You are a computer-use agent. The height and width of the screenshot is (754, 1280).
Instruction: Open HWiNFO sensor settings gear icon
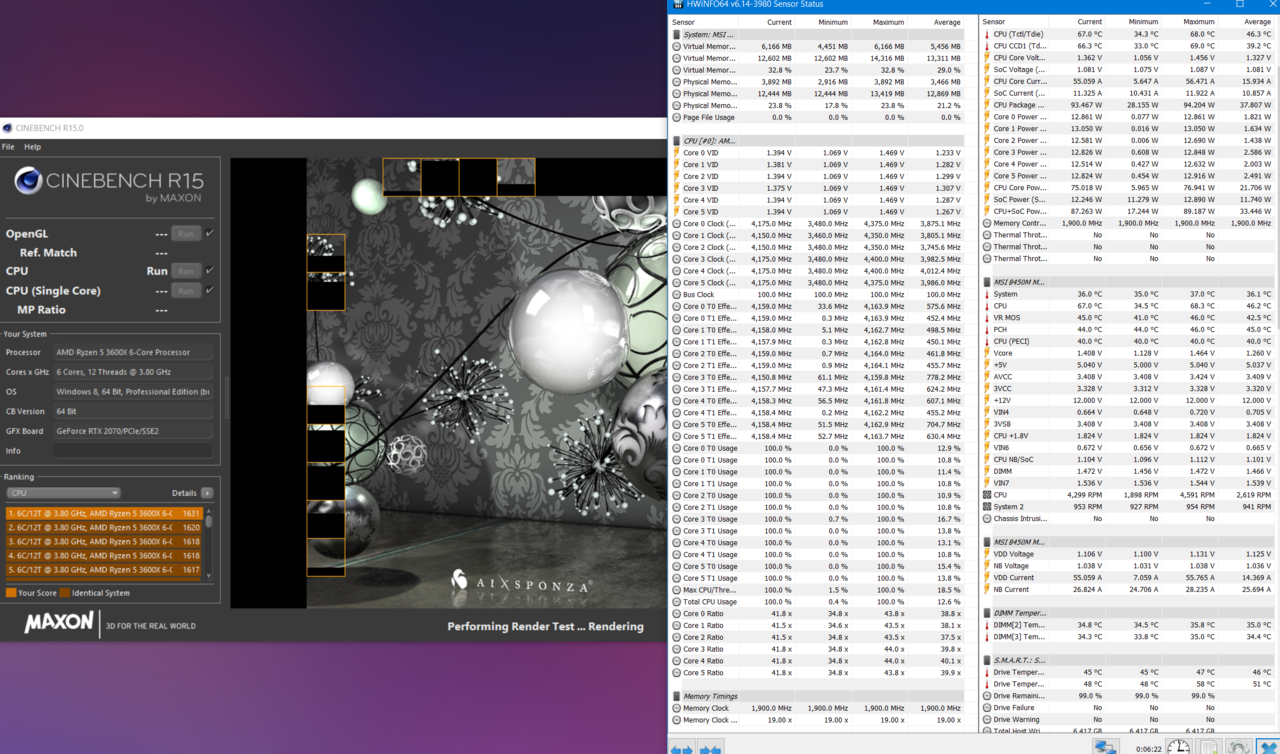pyautogui.click(x=1238, y=746)
